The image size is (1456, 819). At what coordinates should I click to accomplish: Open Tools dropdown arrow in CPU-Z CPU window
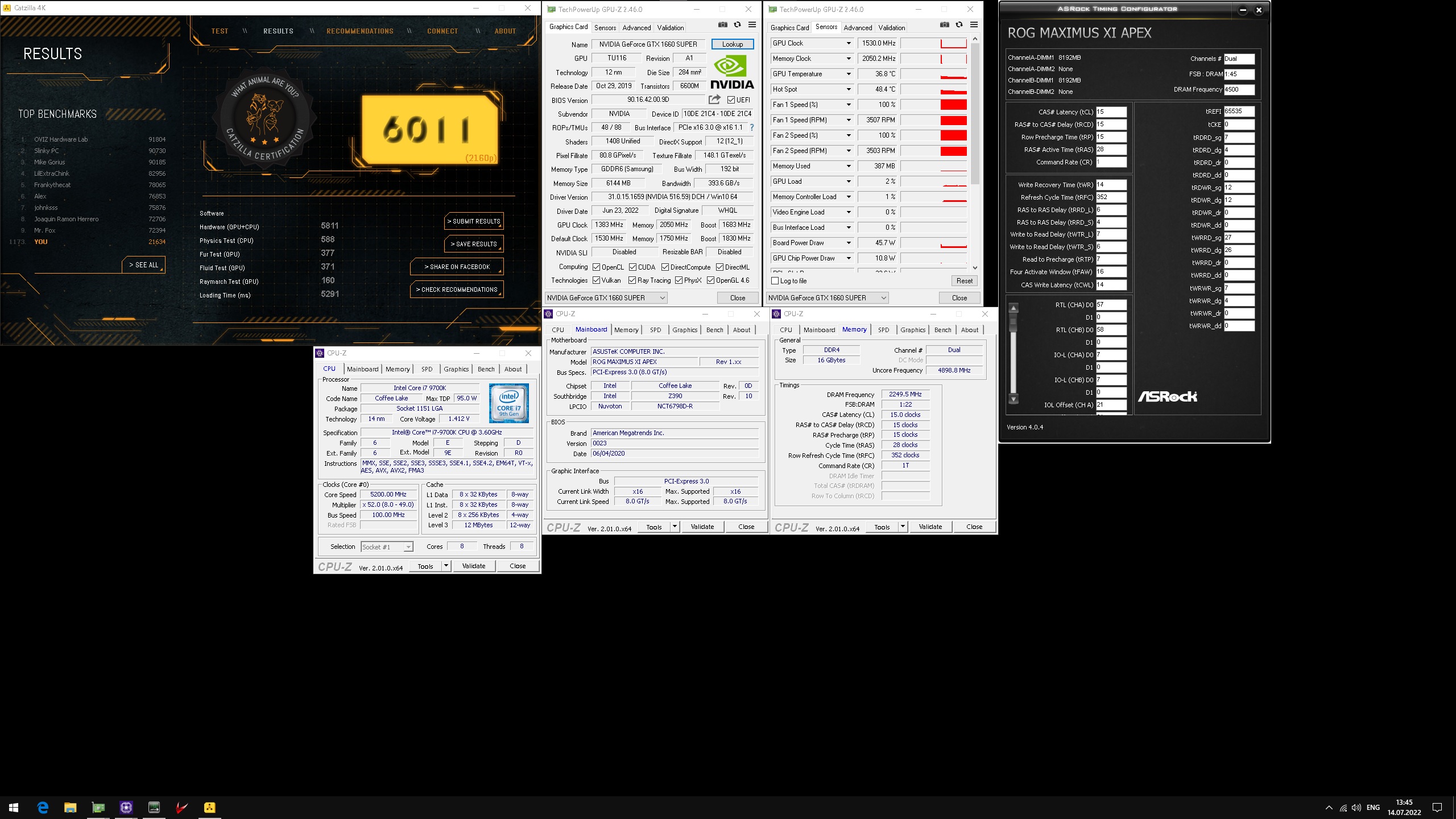446,566
